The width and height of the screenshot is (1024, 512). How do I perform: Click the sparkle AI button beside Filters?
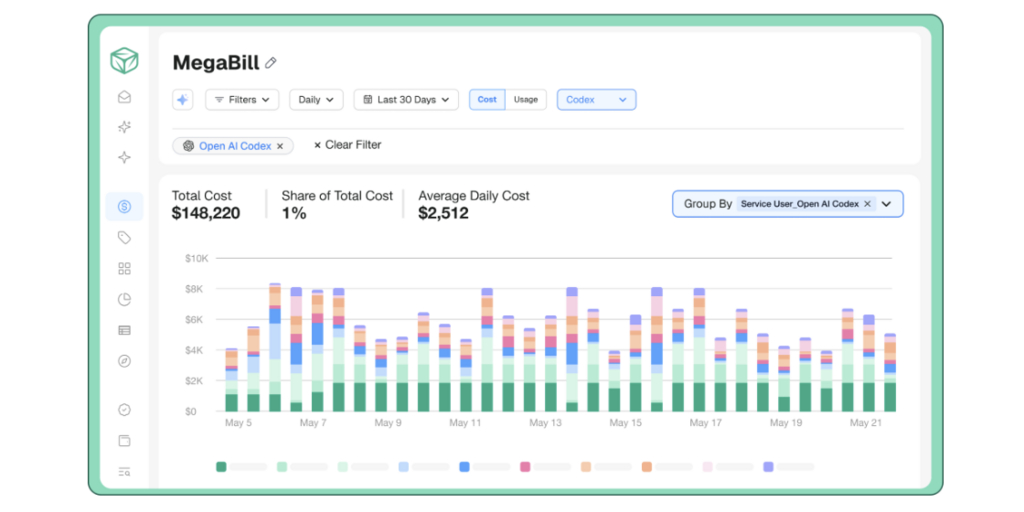click(182, 100)
